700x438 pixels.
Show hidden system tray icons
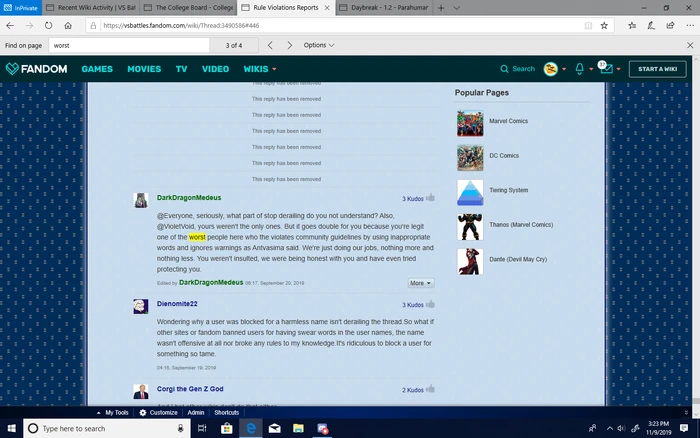tap(609, 429)
